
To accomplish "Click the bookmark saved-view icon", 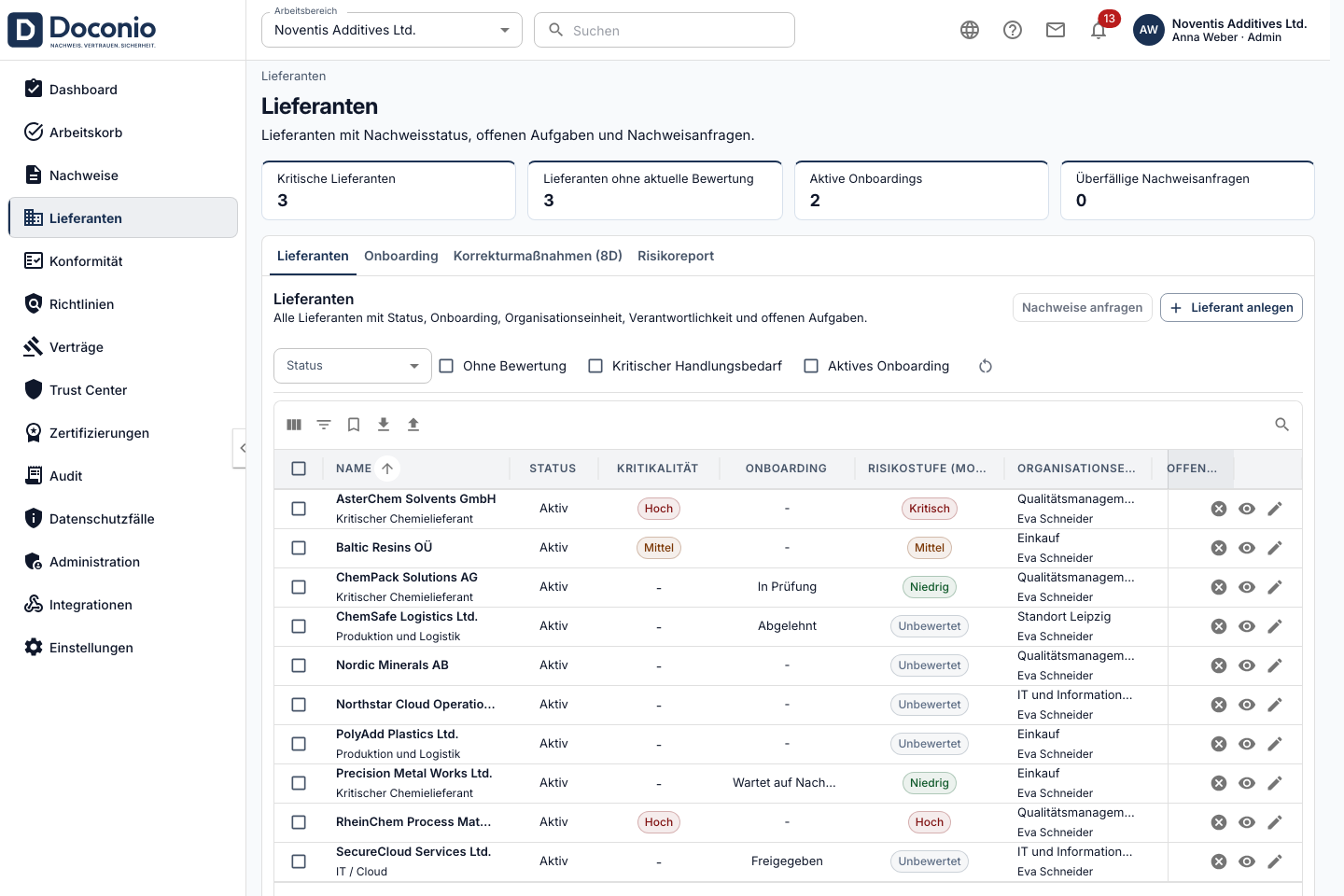I will click(x=354, y=425).
